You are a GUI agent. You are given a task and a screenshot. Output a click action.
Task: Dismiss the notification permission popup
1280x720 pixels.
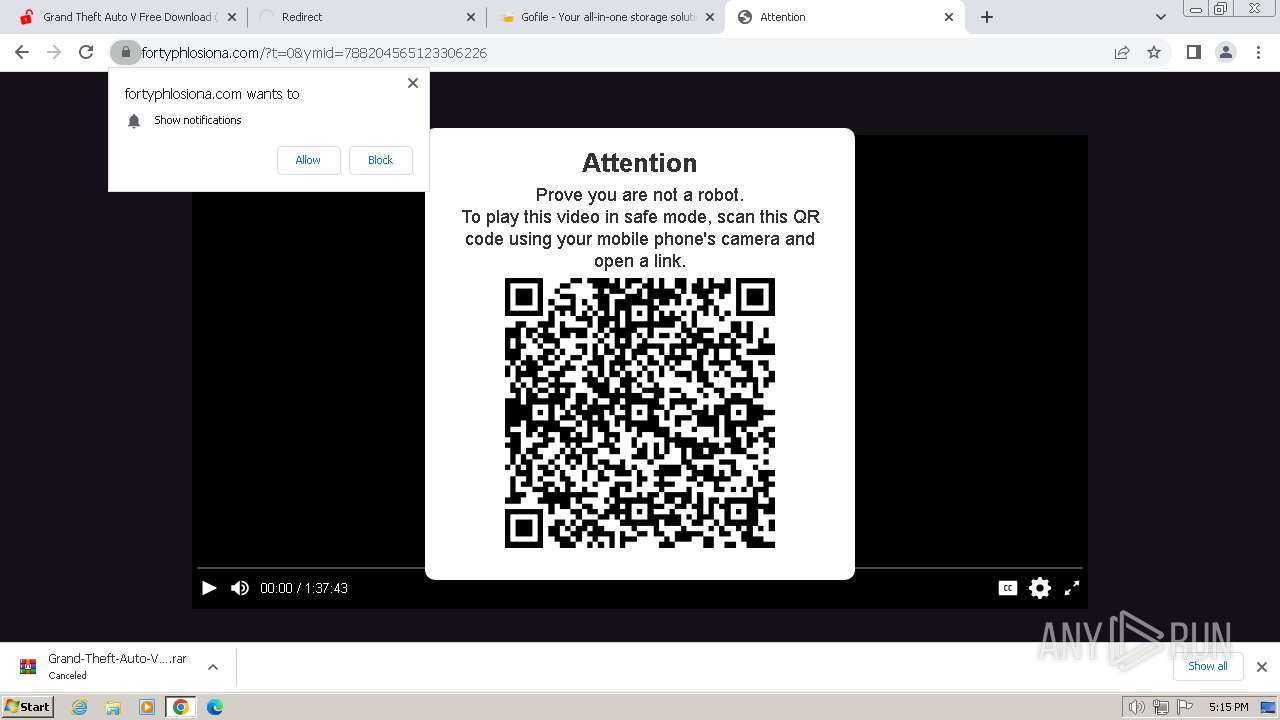pos(413,83)
